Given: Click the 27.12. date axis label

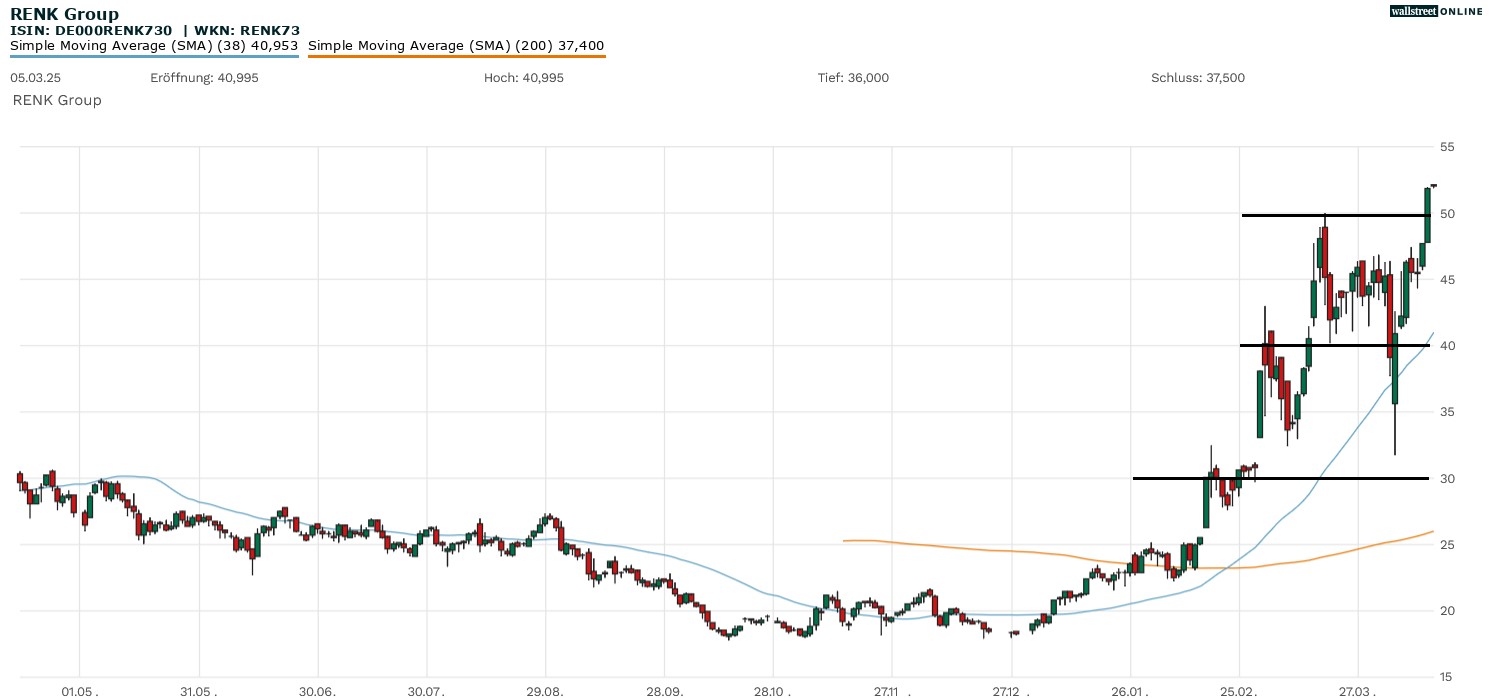Looking at the screenshot, I should [1011, 691].
